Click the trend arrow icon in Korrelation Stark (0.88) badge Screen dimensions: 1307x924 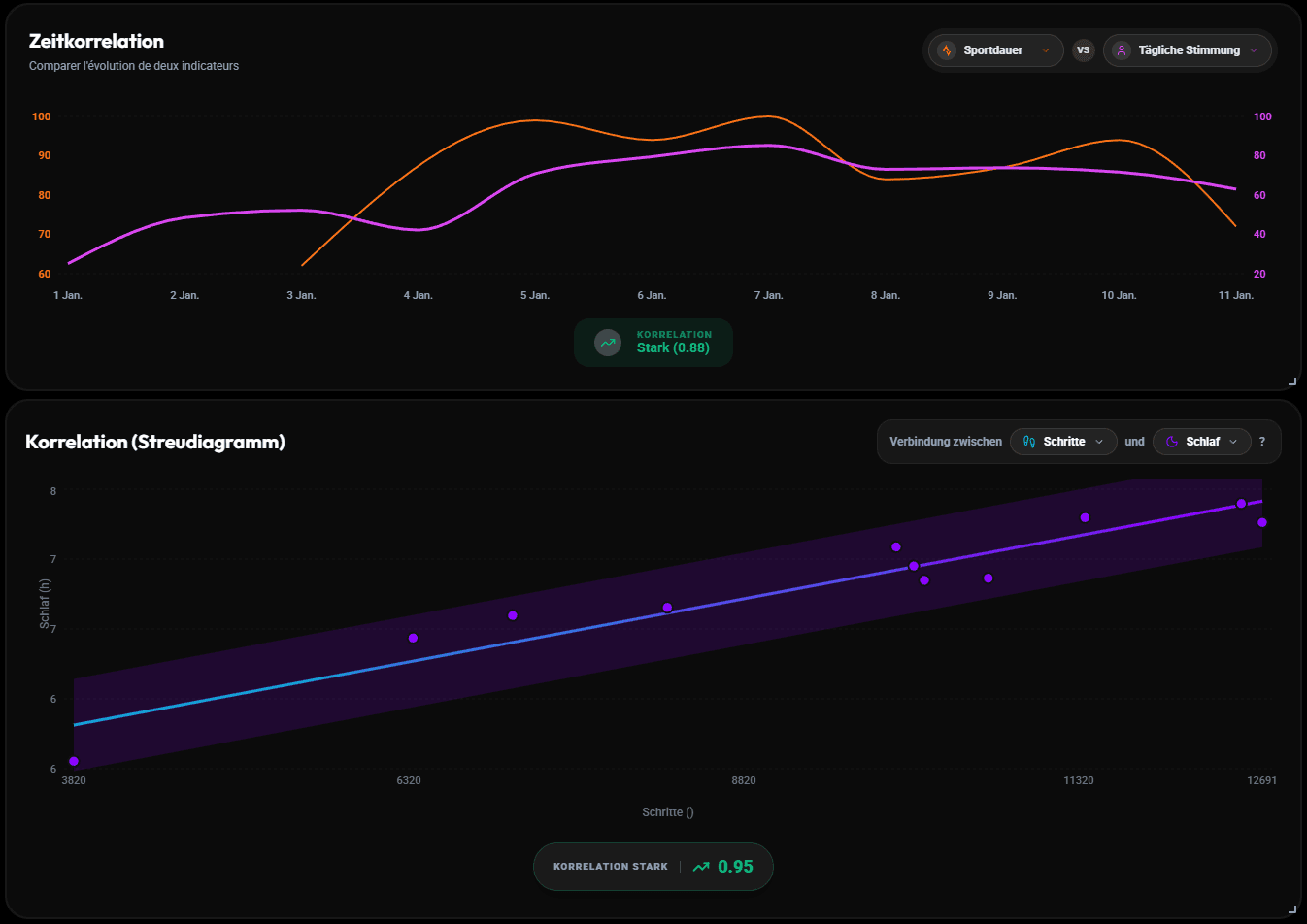608,343
